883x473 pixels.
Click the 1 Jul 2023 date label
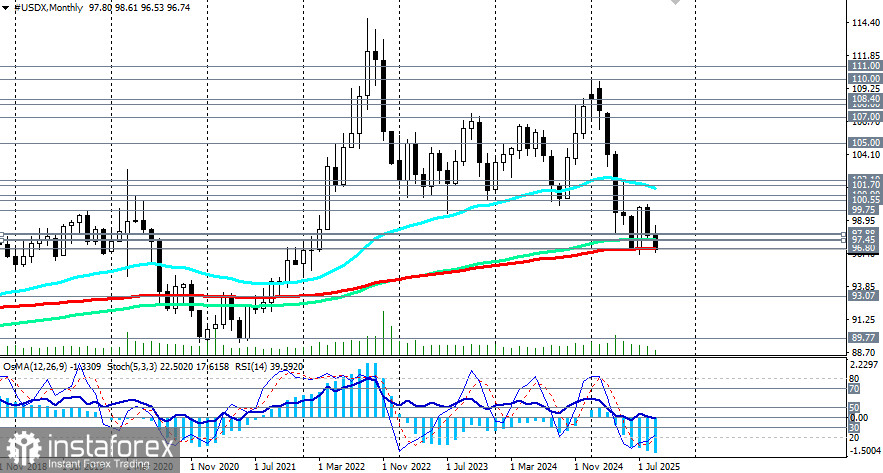(x=467, y=467)
